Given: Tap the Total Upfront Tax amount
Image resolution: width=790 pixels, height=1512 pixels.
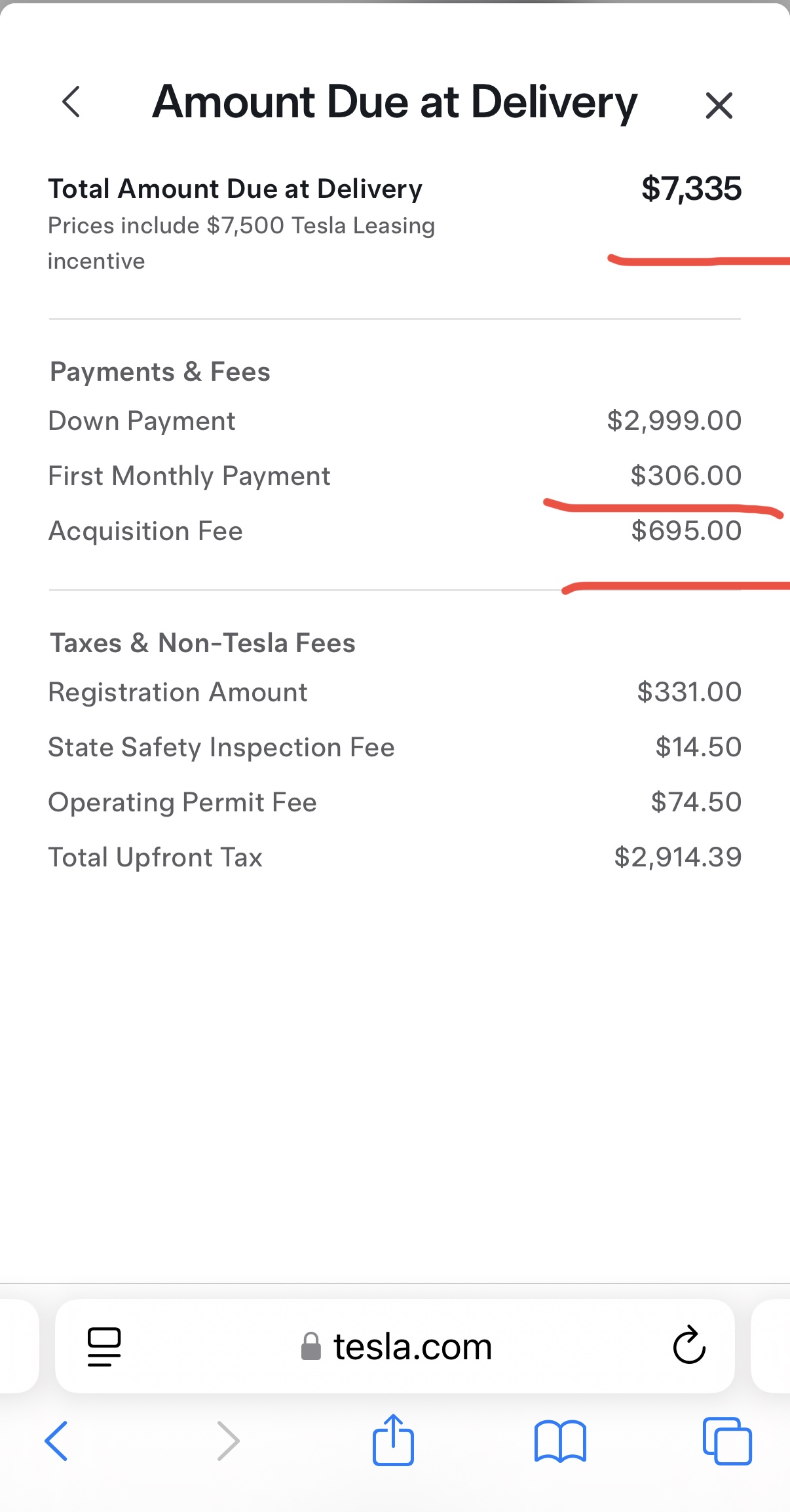Looking at the screenshot, I should [x=677, y=857].
